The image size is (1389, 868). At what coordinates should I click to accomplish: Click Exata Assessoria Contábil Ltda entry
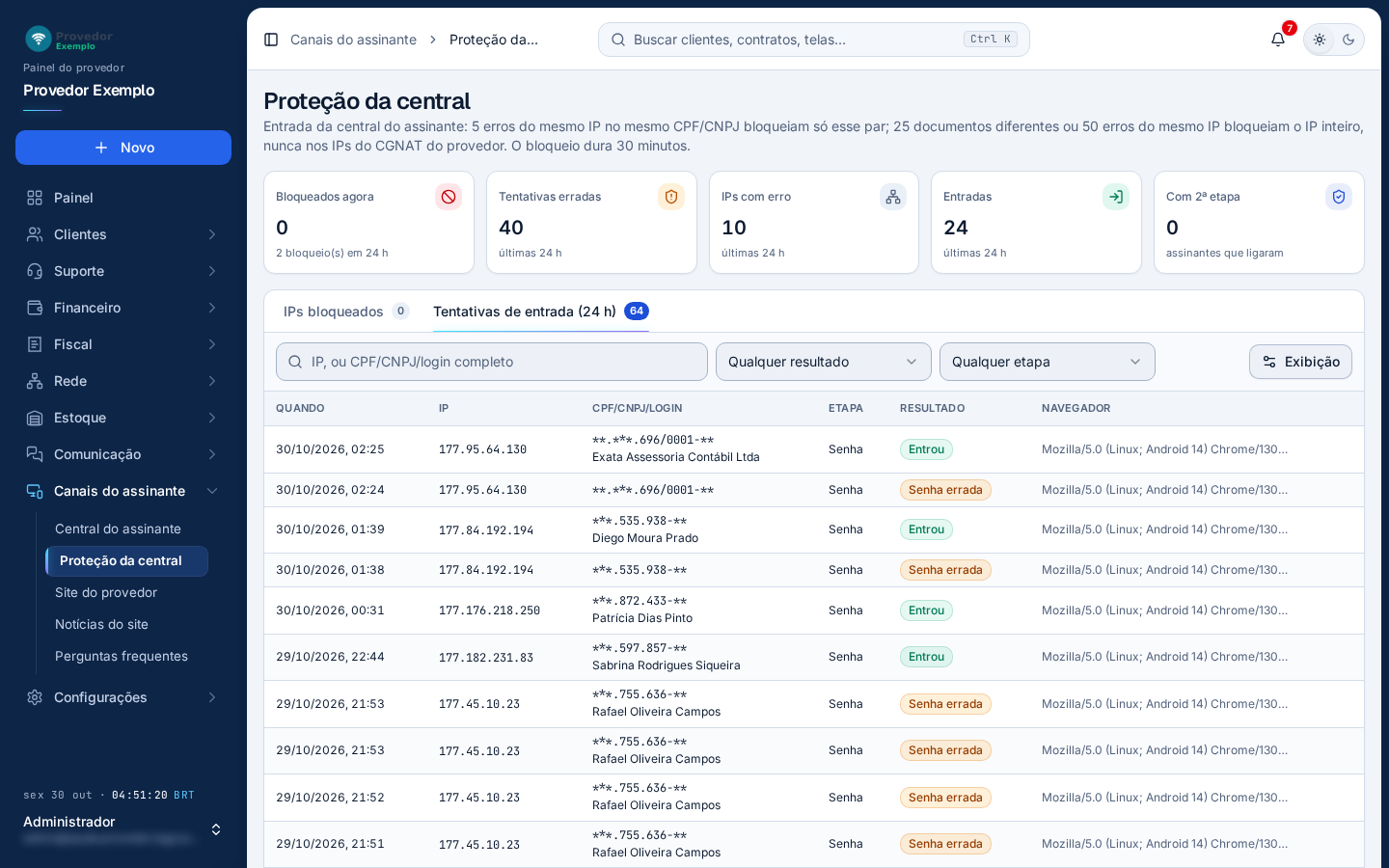click(676, 457)
